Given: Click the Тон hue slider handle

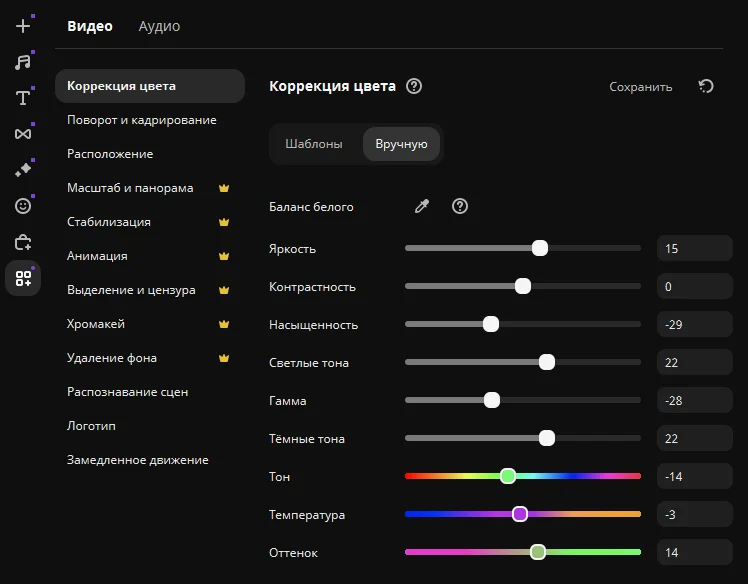Looking at the screenshot, I should pos(508,476).
